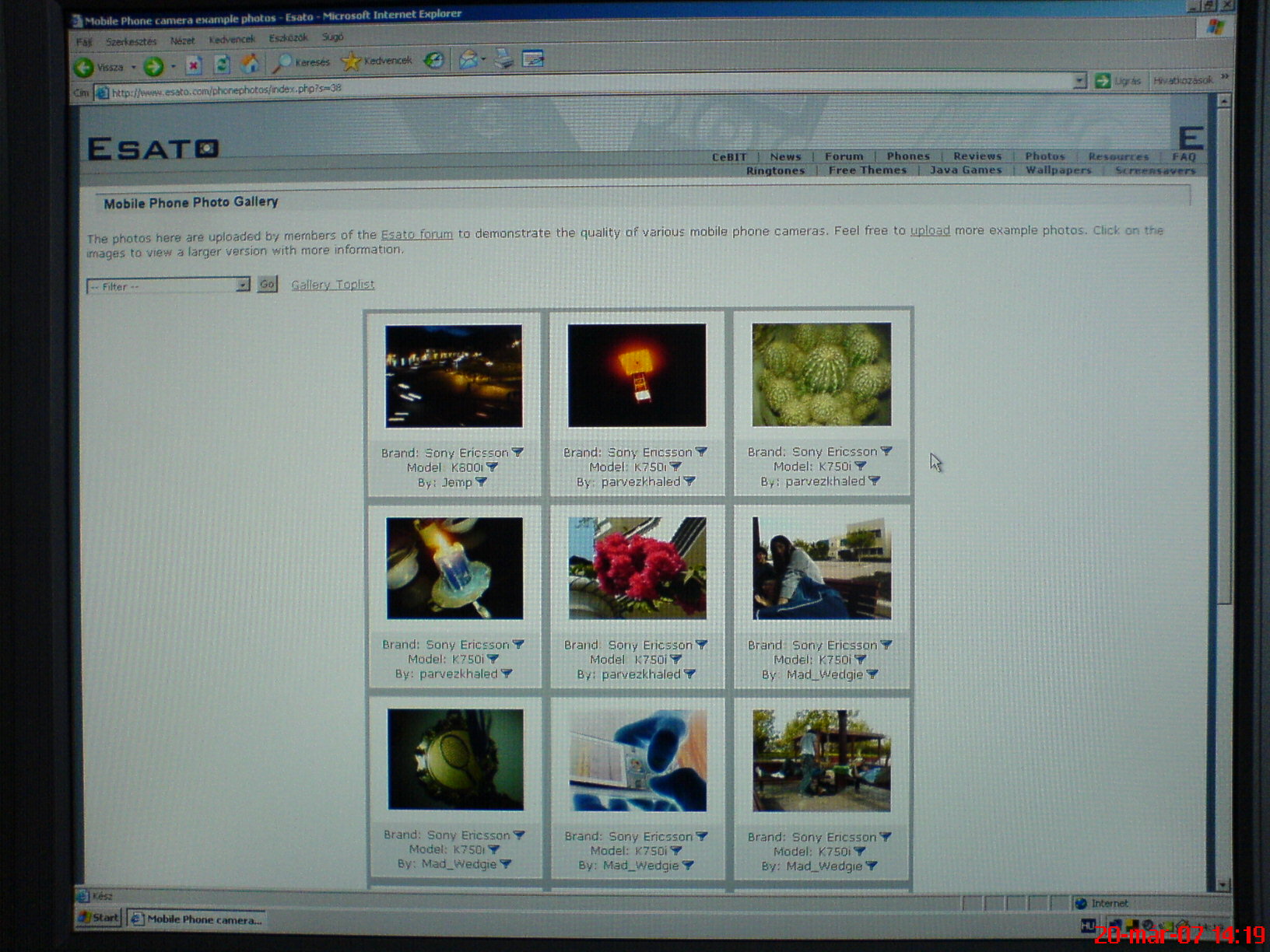
Task: Filter by brand of cactus photo
Action: (886, 451)
